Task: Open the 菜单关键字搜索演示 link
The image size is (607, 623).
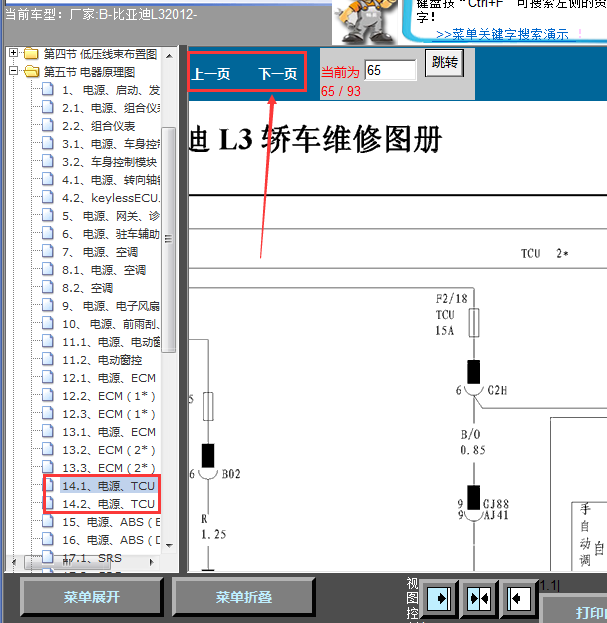Action: coord(502,35)
